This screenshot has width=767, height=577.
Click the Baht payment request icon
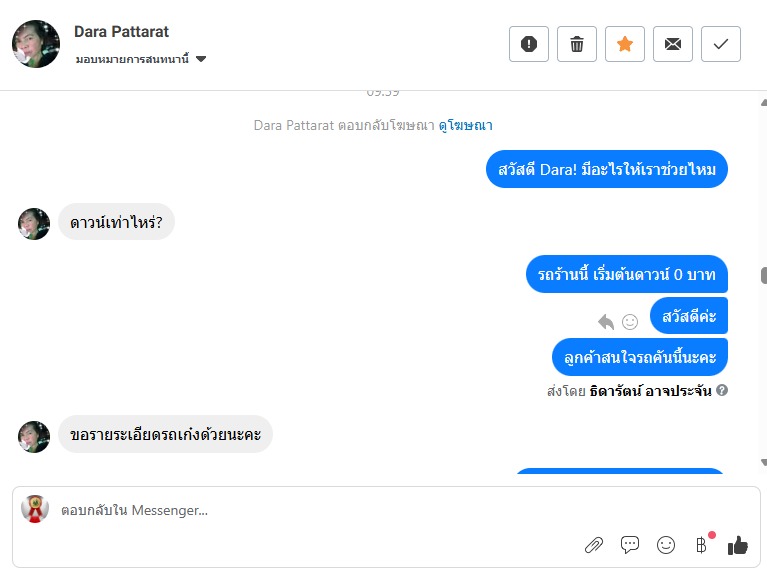[701, 545]
